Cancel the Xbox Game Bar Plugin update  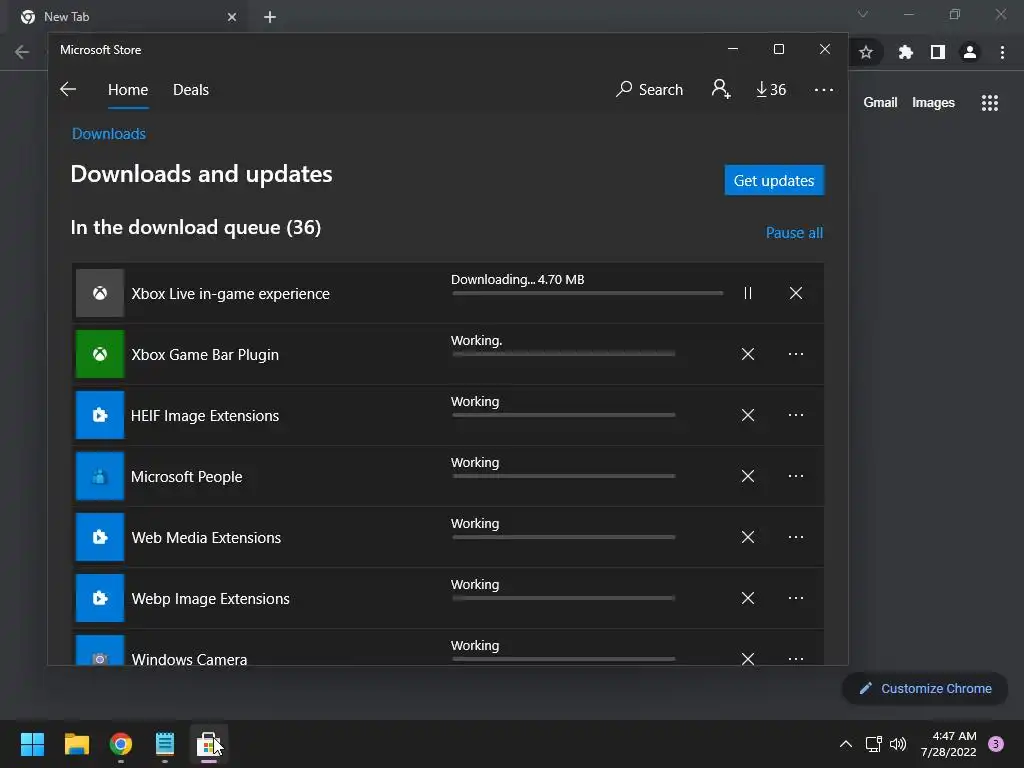click(x=748, y=354)
